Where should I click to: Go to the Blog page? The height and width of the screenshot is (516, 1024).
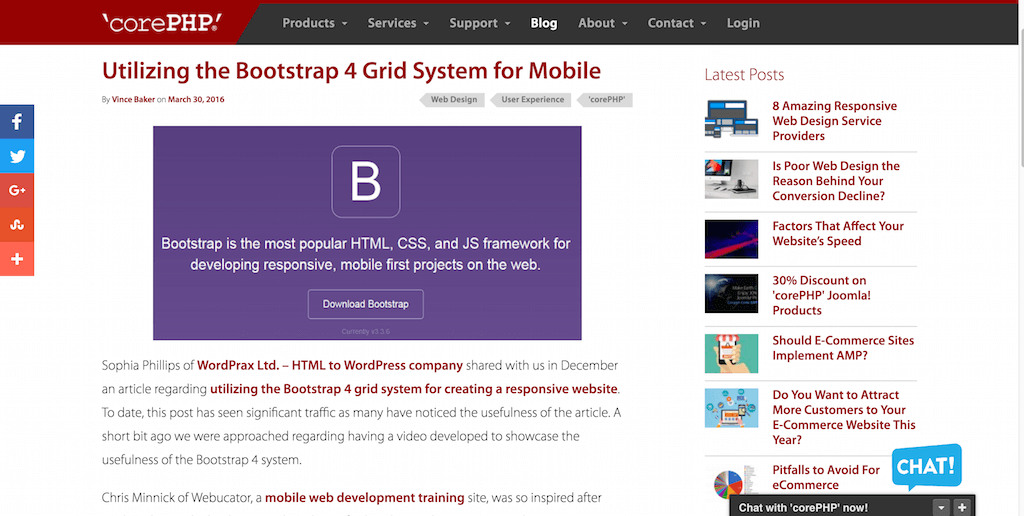click(x=544, y=23)
